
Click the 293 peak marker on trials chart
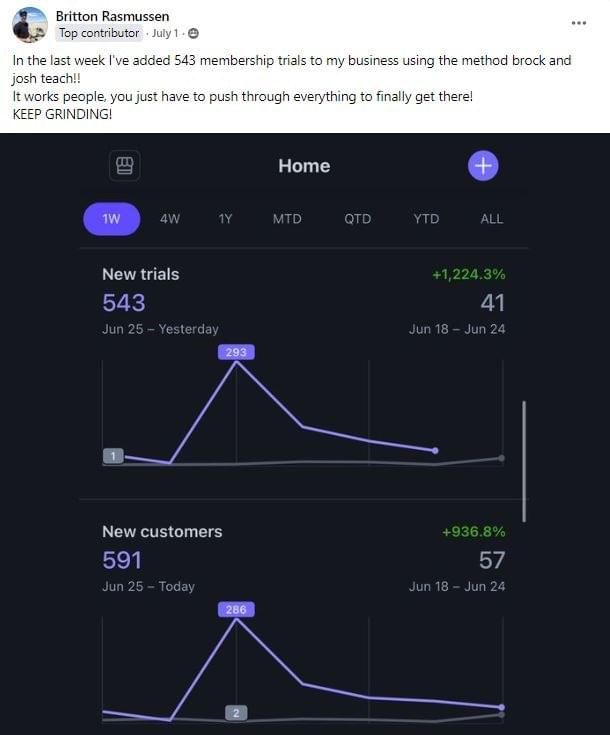pos(236,352)
